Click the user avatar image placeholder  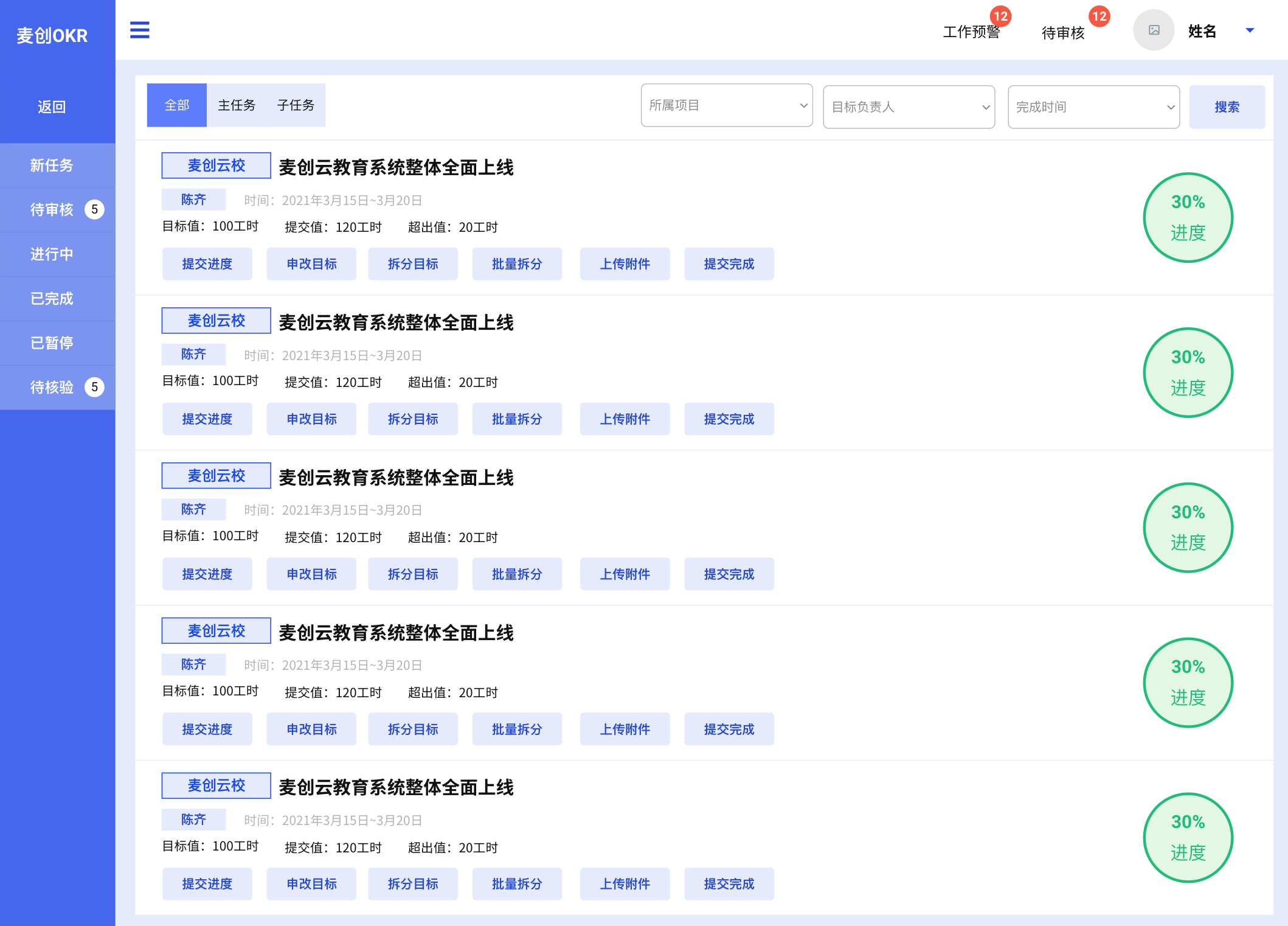coord(1153,30)
